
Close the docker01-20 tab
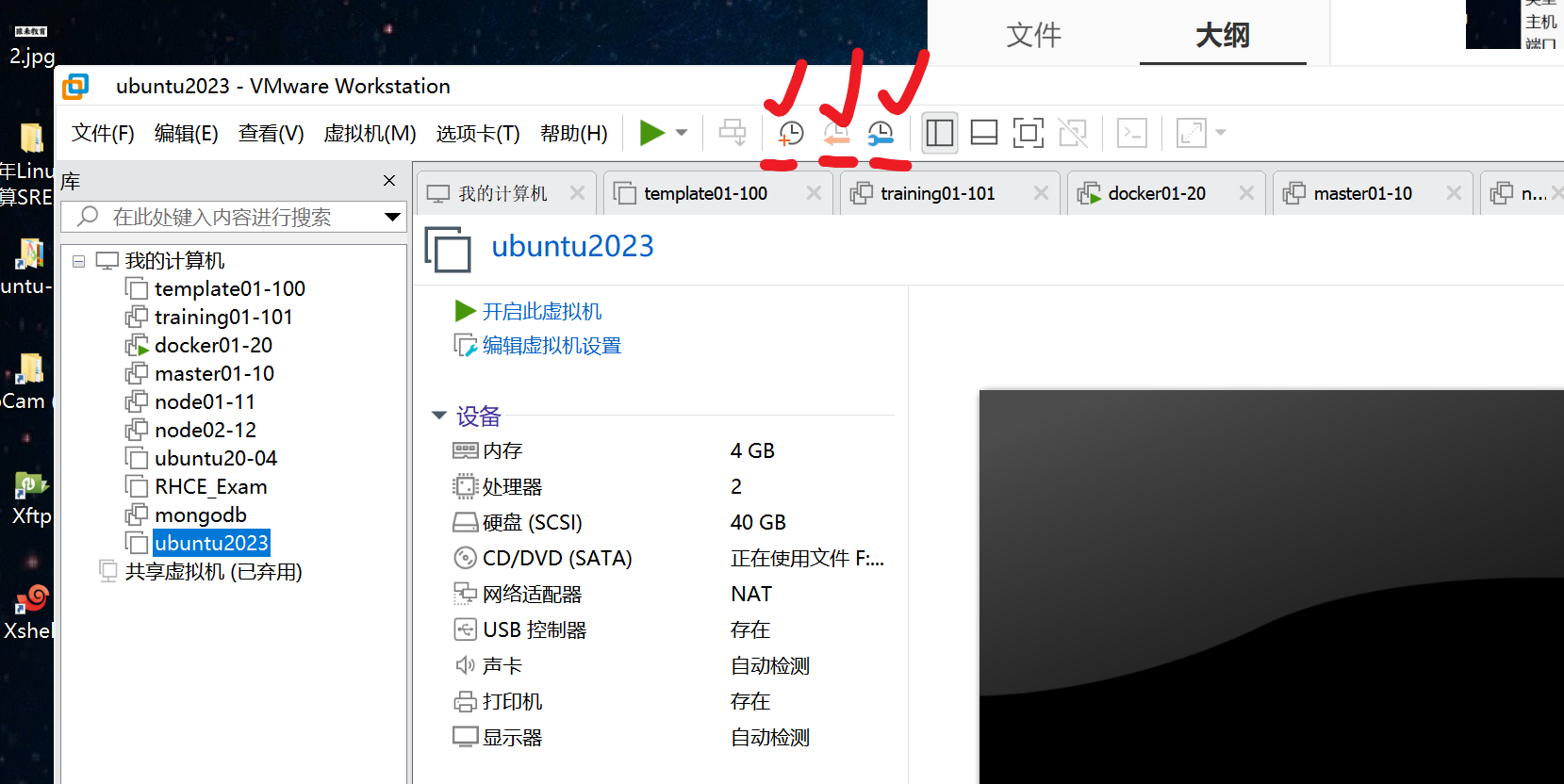tap(1247, 193)
